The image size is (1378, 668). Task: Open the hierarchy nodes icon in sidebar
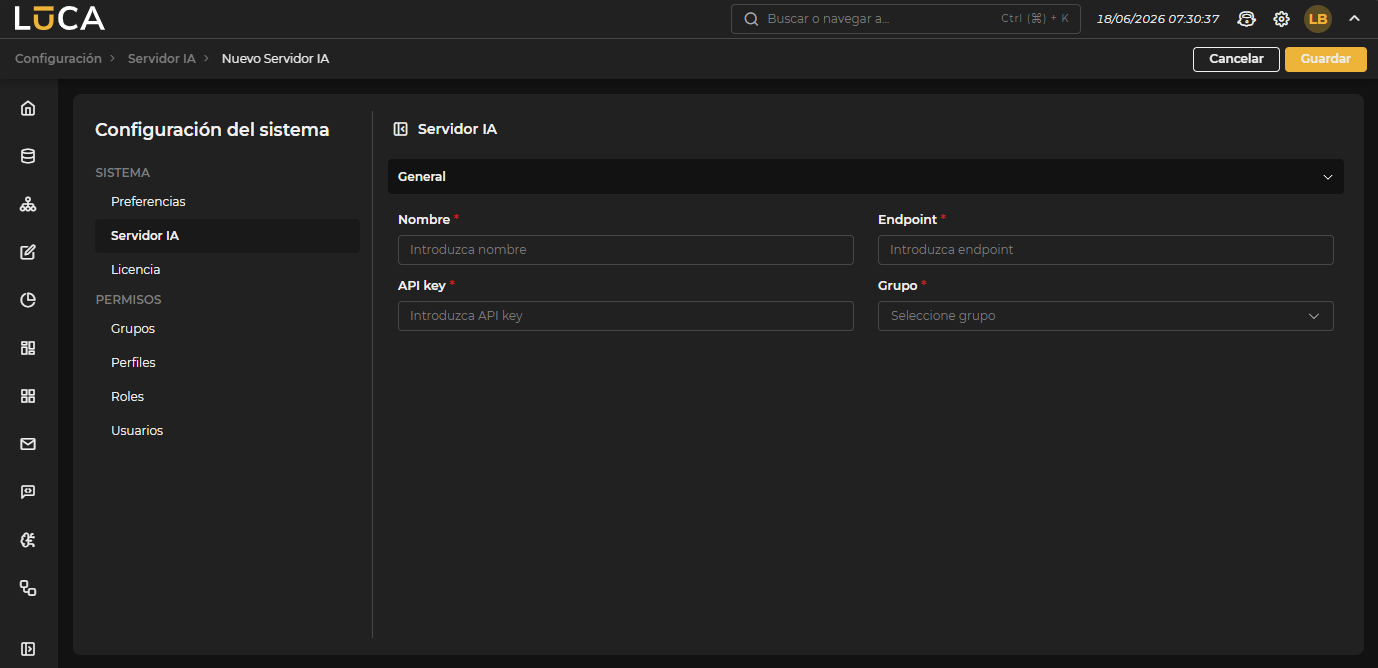[x=28, y=204]
